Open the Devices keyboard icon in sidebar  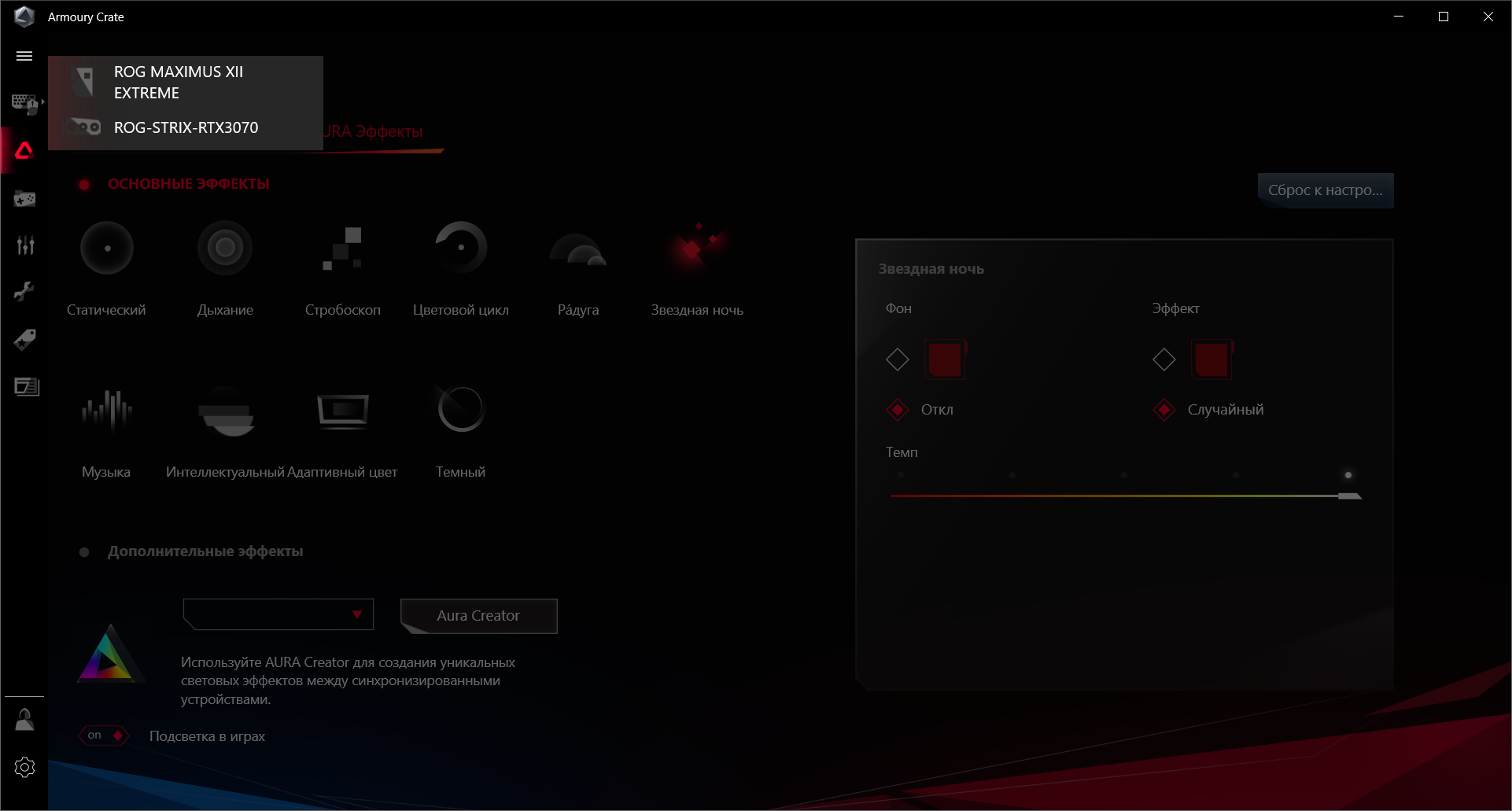tap(25, 103)
